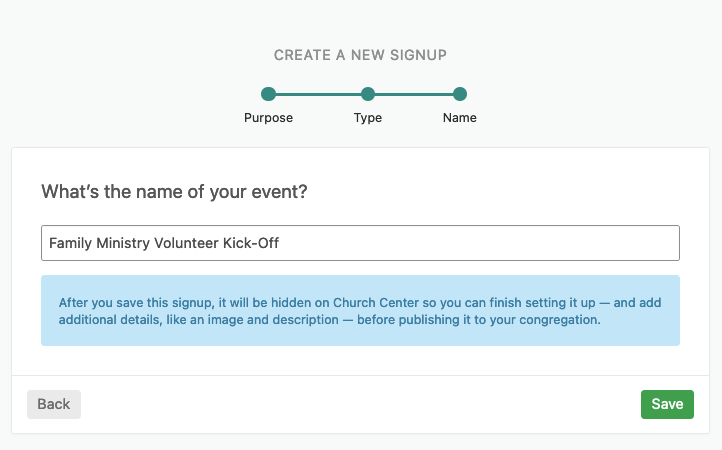The height and width of the screenshot is (450, 722).
Task: Click the "CREATE A NEW SIGNUP" title
Action: tap(361, 55)
